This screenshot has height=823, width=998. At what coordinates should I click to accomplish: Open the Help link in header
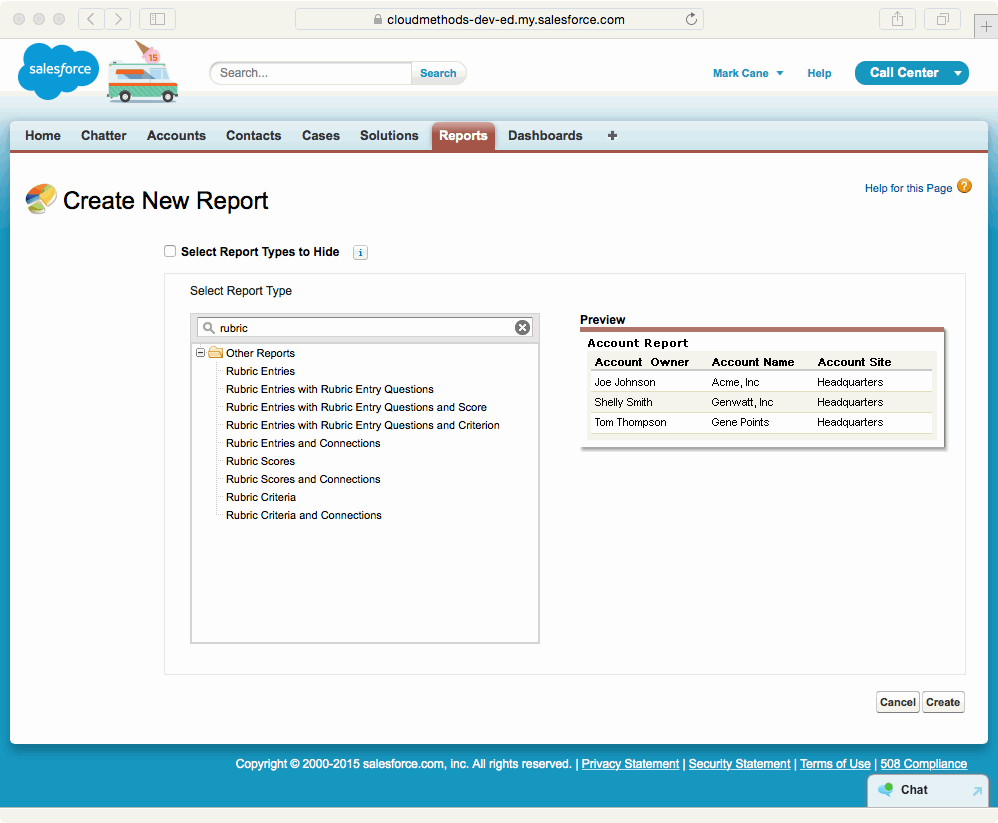click(819, 73)
